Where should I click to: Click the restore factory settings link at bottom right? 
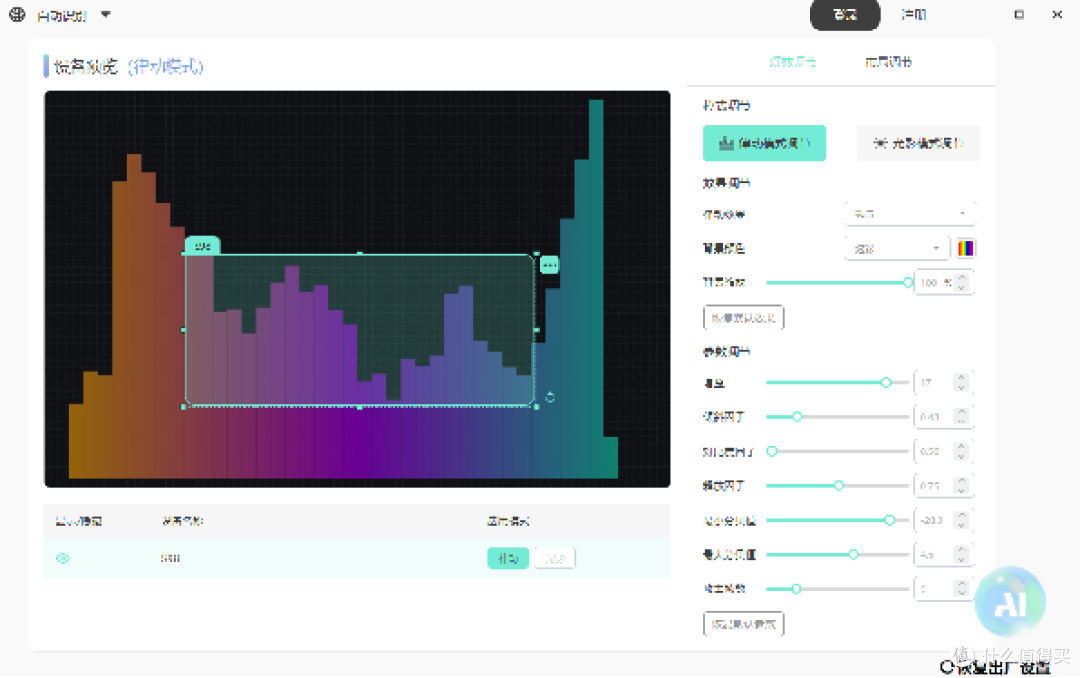(995, 667)
